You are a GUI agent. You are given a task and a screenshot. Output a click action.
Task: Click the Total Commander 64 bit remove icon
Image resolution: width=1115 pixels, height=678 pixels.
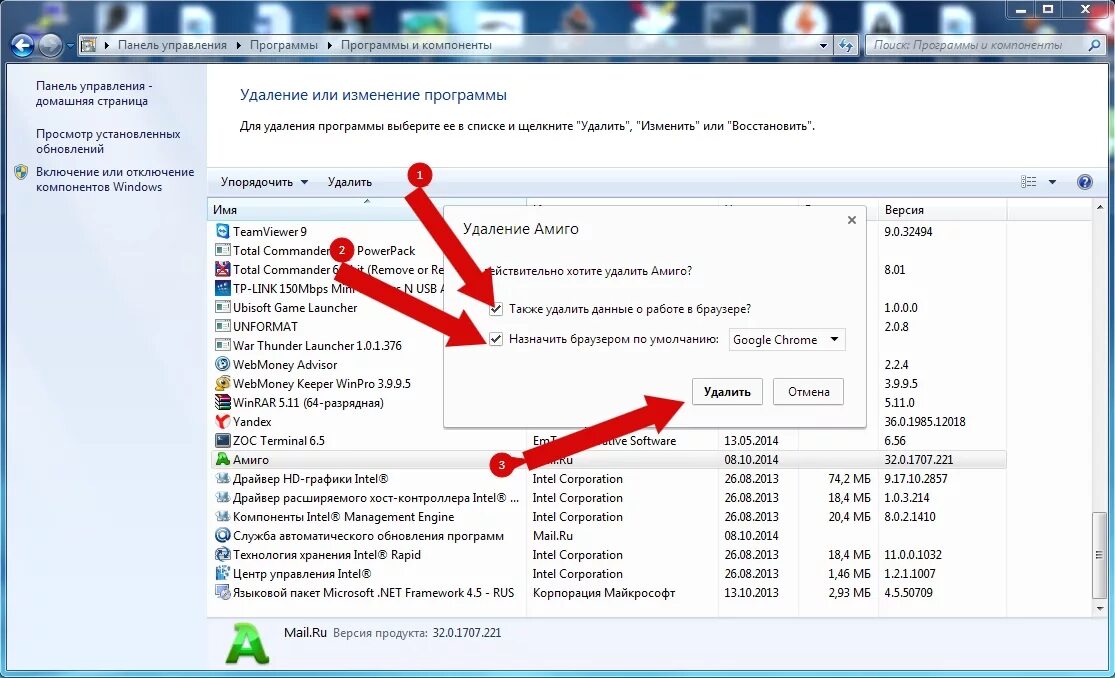223,270
